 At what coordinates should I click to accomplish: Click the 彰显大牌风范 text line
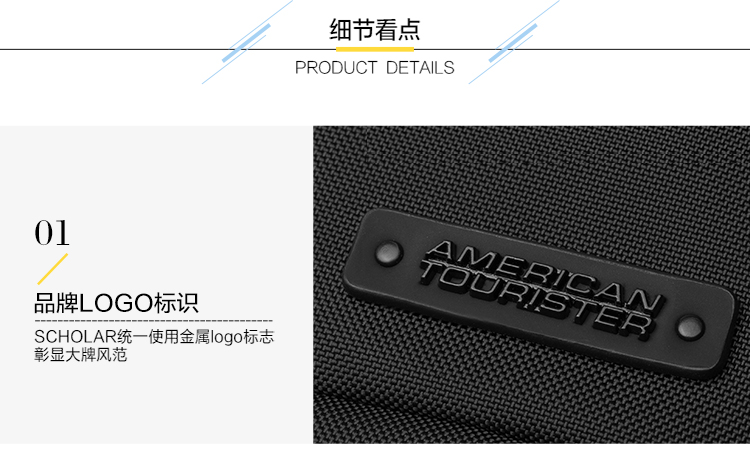[x=80, y=355]
